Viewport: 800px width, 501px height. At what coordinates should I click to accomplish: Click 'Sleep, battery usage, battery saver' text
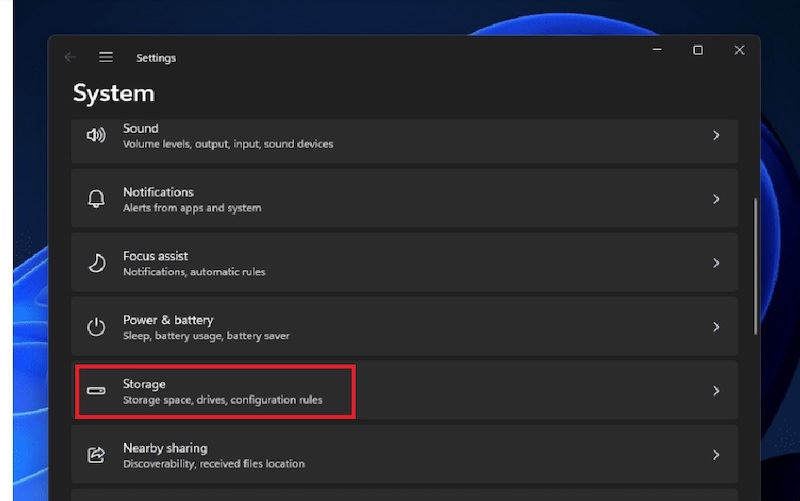pos(206,336)
